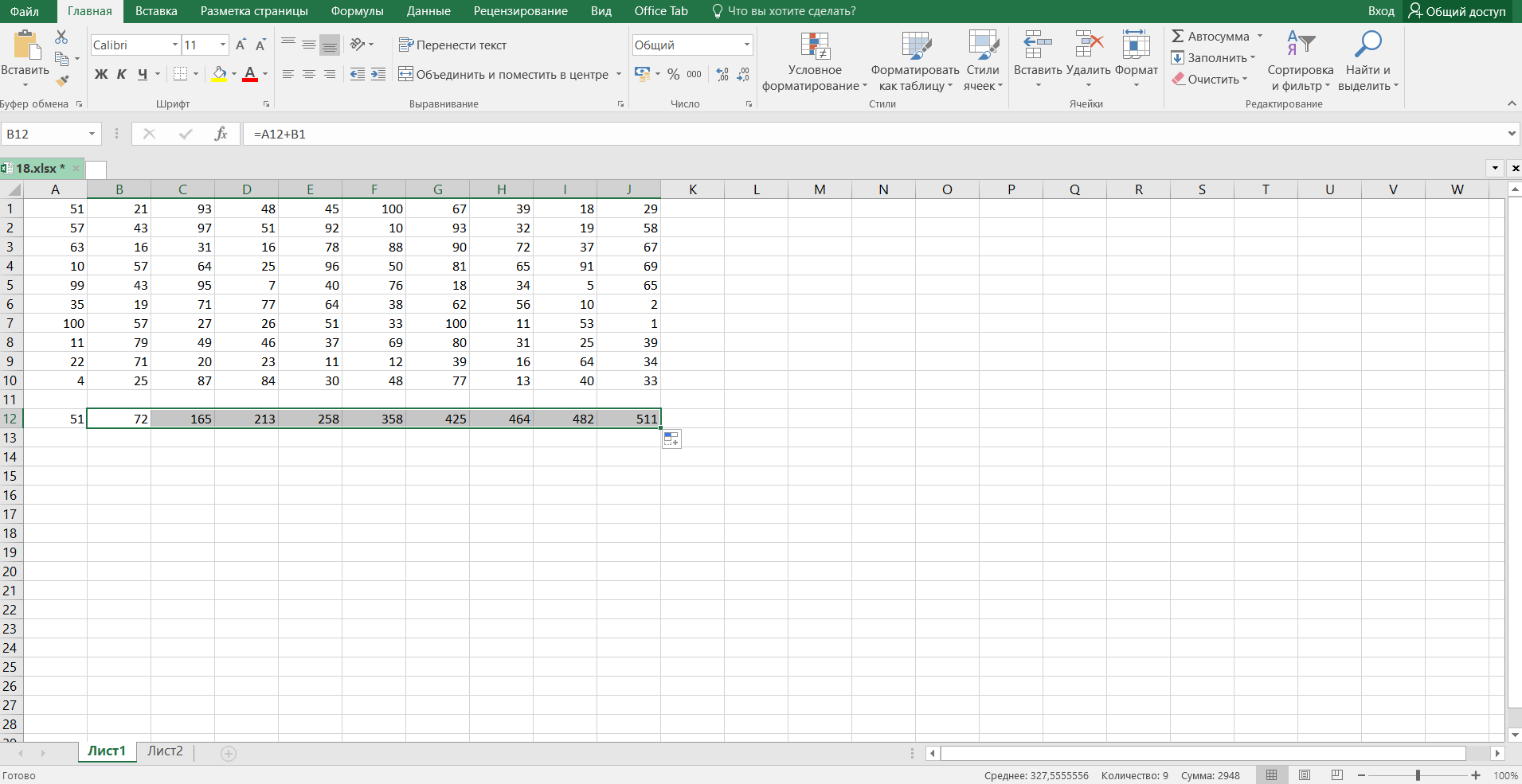Switch to the Лист2 sheet tab

coord(165,751)
